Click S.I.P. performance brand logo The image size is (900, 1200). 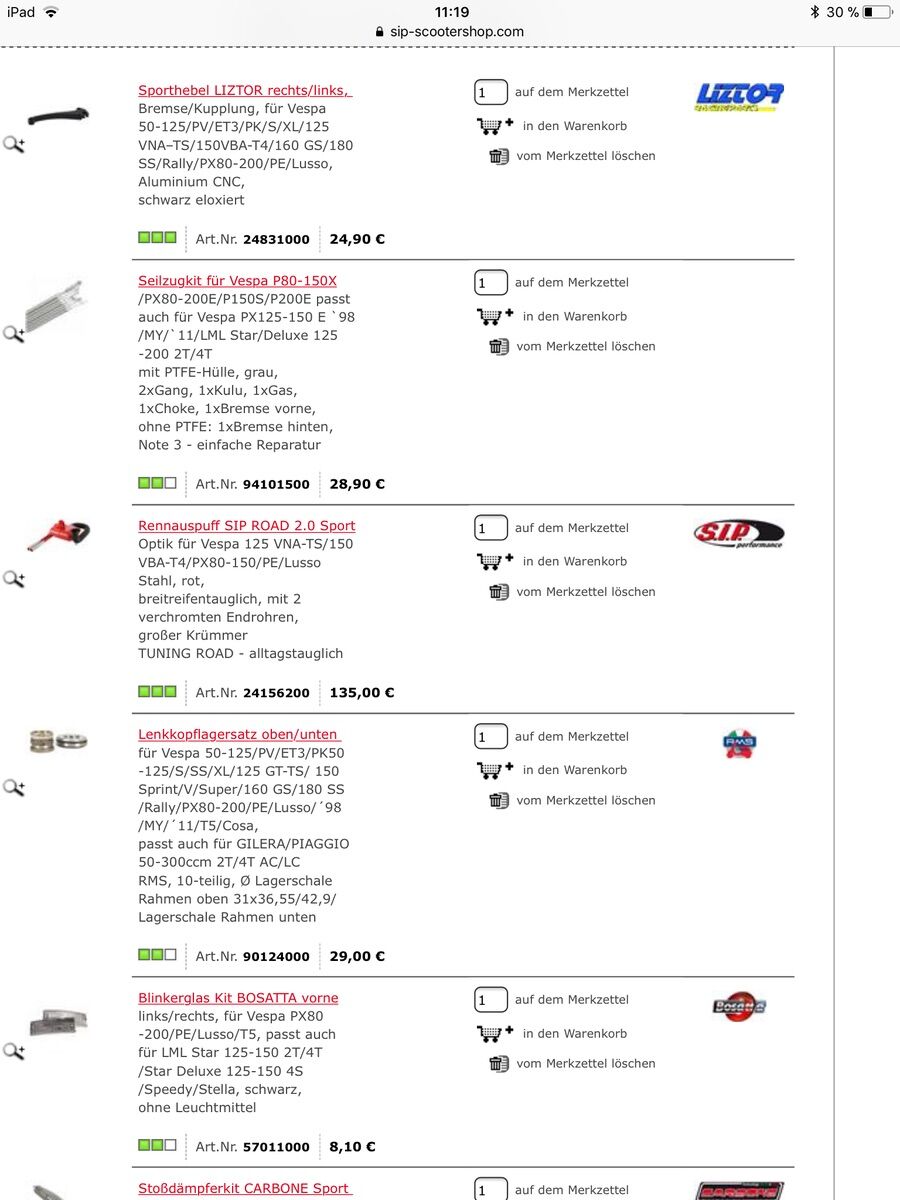coord(738,534)
